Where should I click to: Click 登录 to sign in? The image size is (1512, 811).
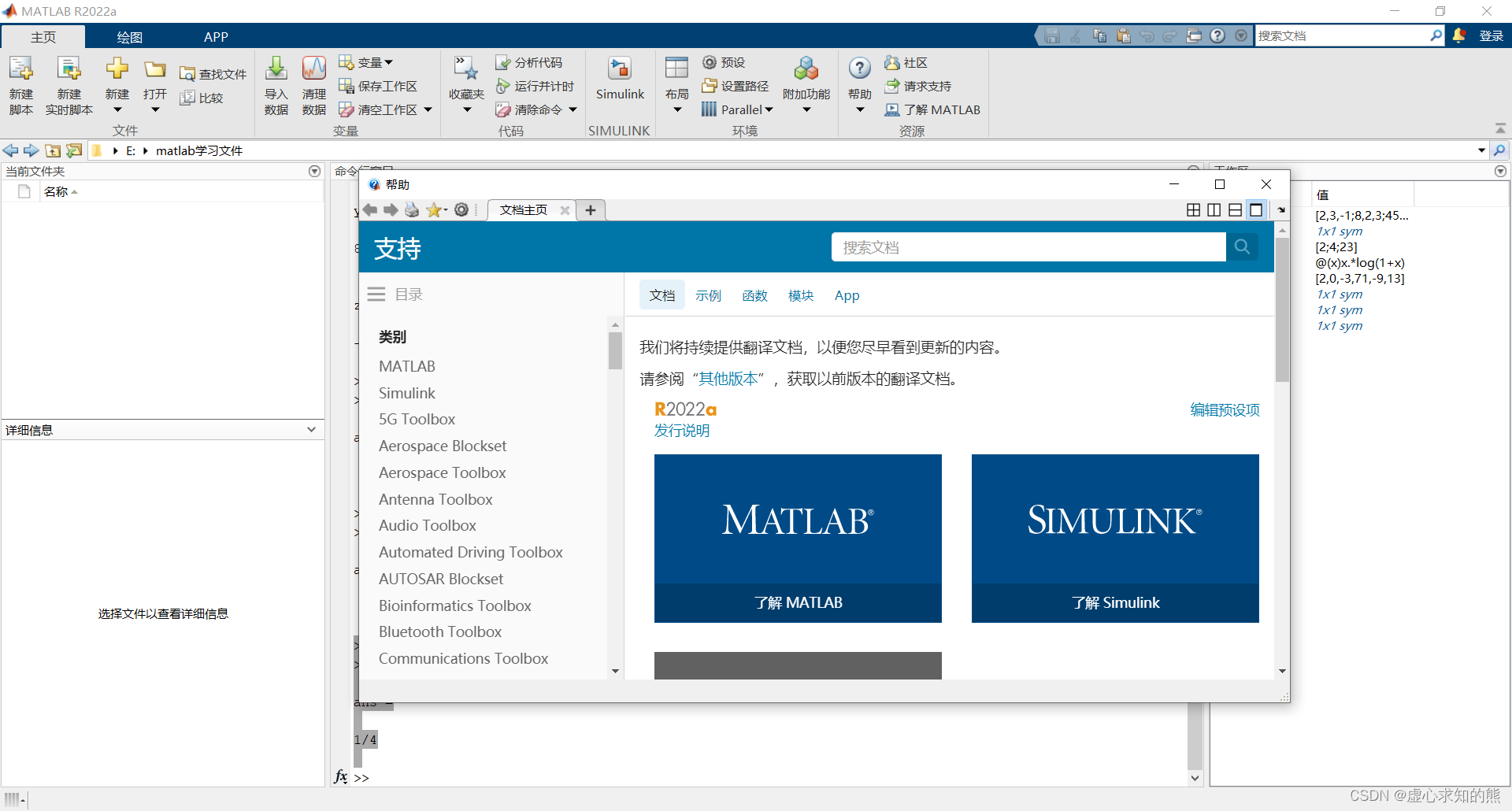[x=1491, y=35]
